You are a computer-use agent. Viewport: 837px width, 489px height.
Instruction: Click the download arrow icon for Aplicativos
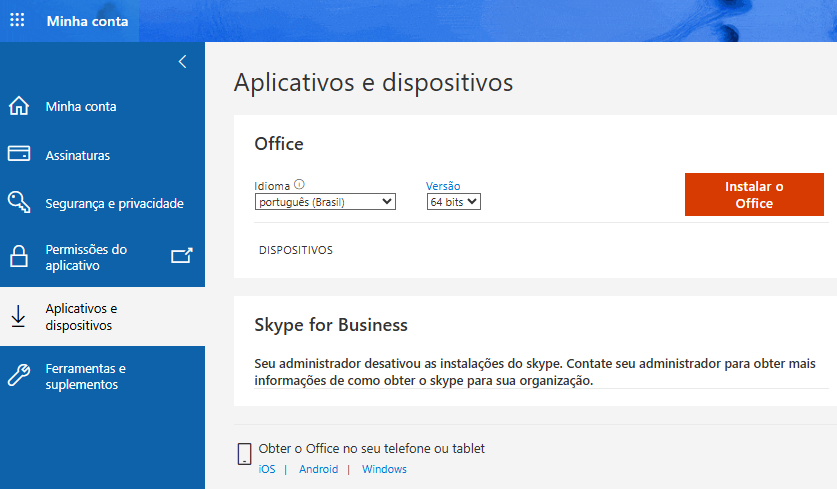click(x=18, y=316)
